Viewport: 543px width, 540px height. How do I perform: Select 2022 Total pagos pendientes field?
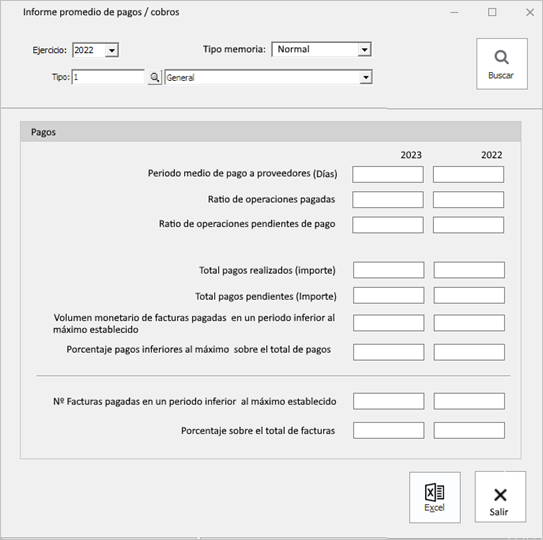[x=469, y=295]
